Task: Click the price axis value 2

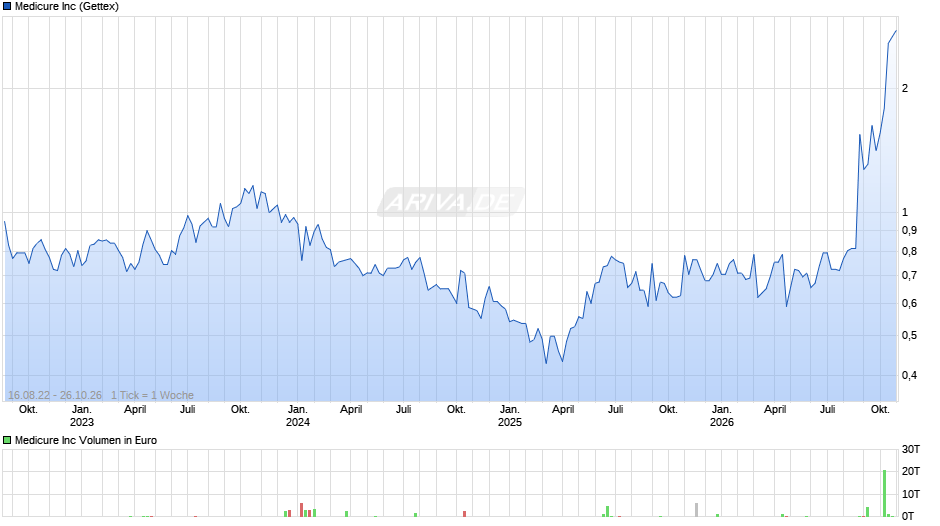Action: point(905,88)
